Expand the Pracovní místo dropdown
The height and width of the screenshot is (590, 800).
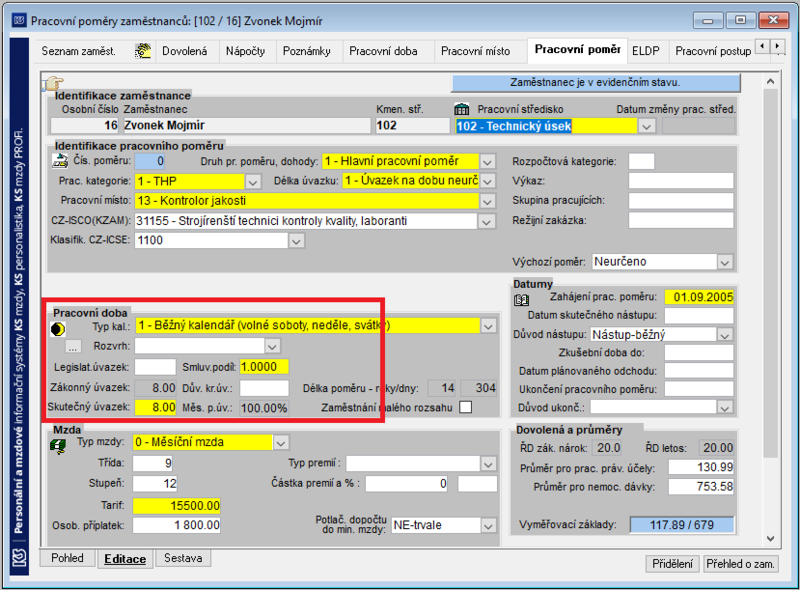click(487, 202)
